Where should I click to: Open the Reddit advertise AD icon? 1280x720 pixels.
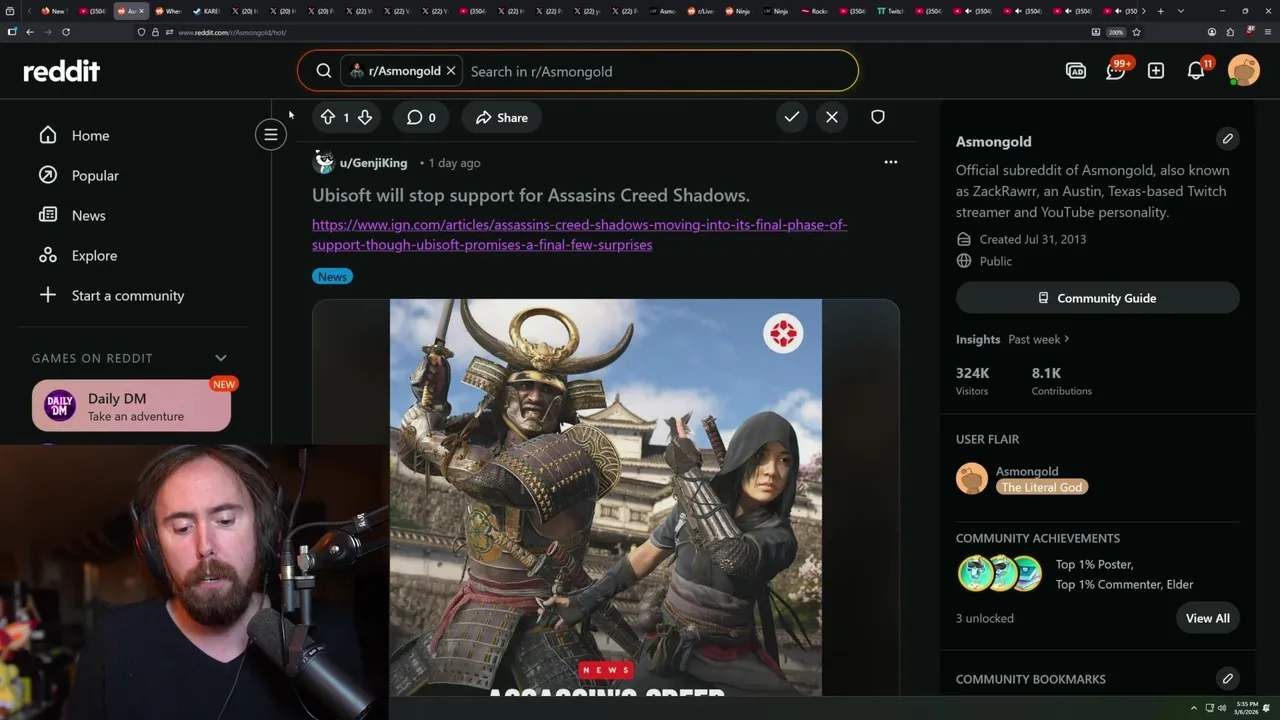point(1076,71)
